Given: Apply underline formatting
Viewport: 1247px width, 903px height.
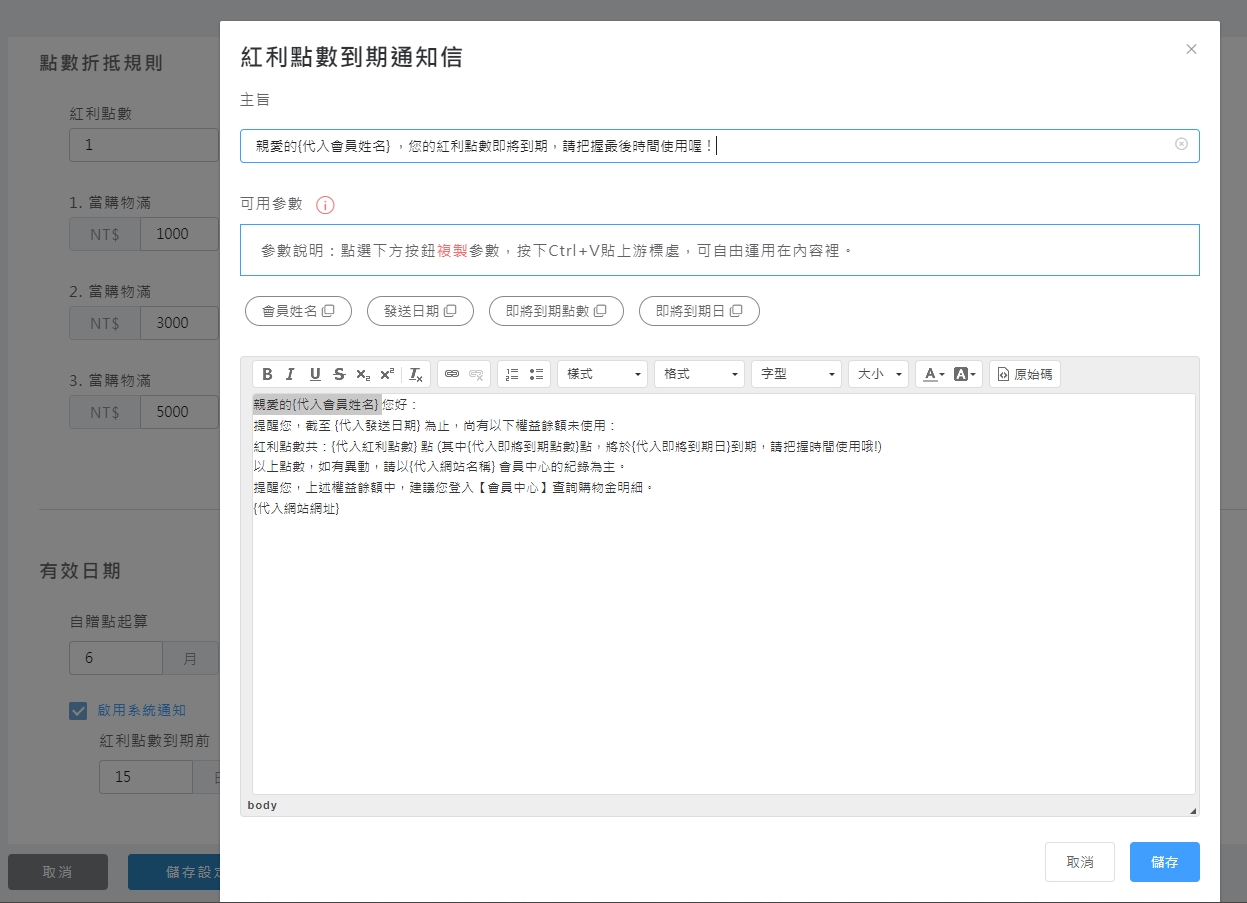Looking at the screenshot, I should click(314, 374).
